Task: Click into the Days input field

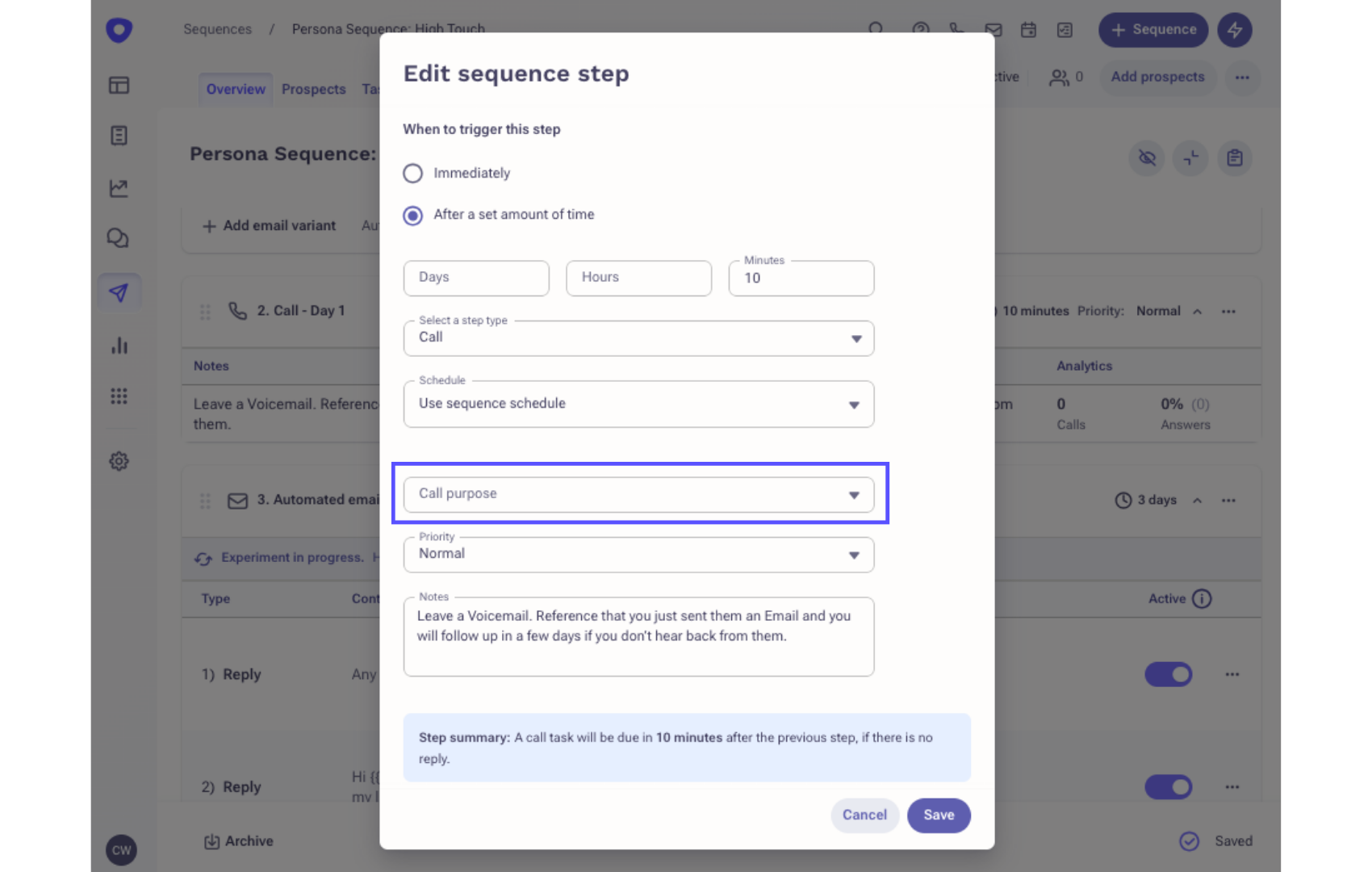Action: tap(476, 278)
